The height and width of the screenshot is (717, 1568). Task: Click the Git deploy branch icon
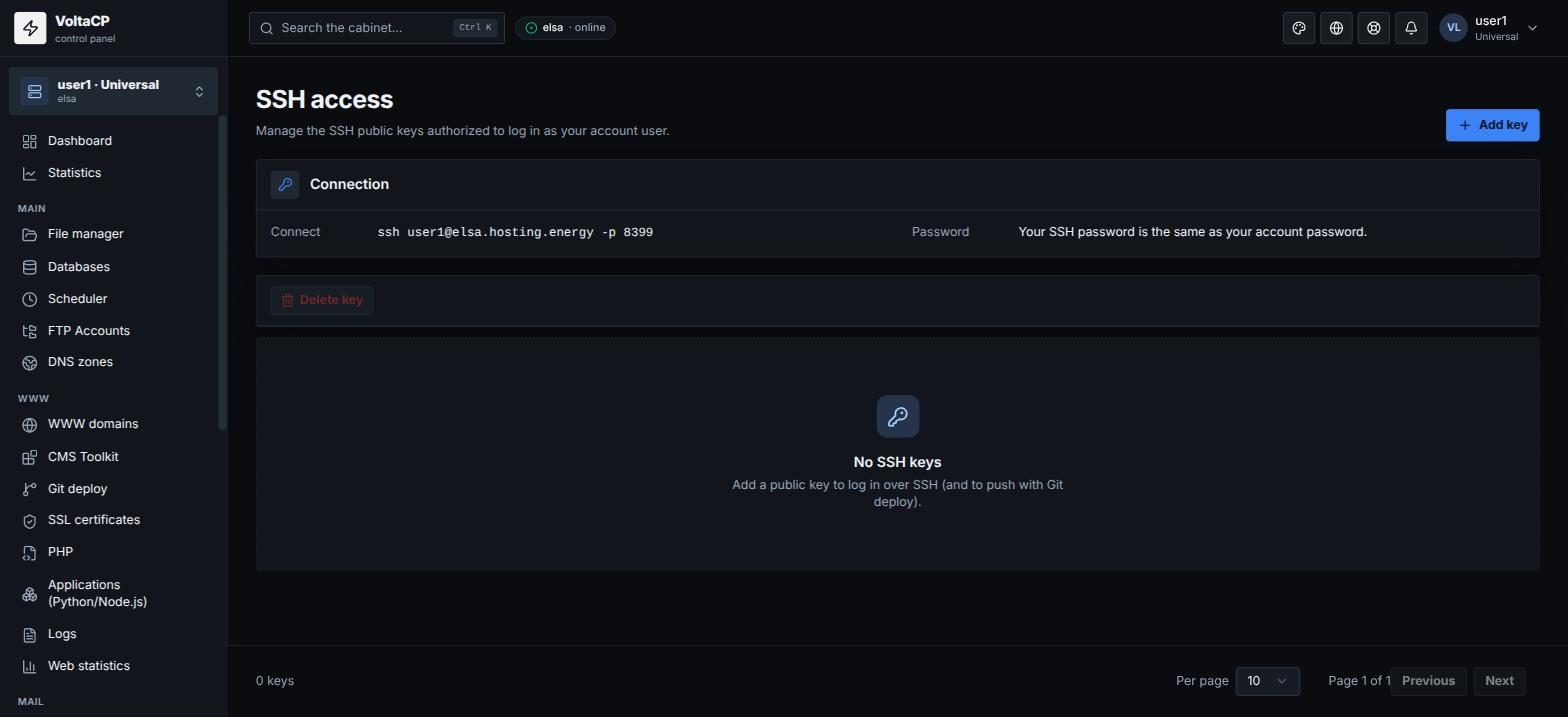(x=30, y=489)
